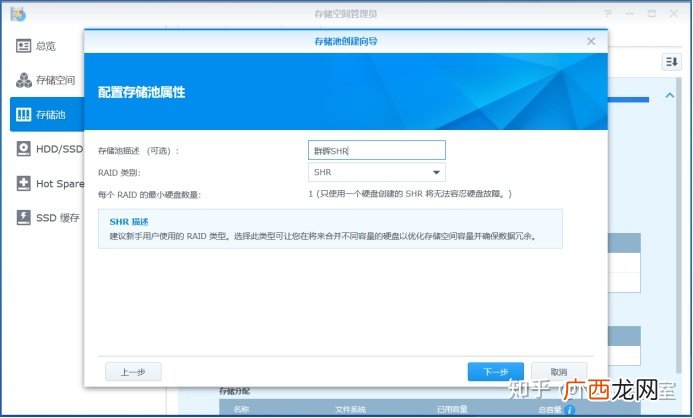Click the 总容量 info icon
Viewport: 693px width, 418px height.
coord(570,410)
